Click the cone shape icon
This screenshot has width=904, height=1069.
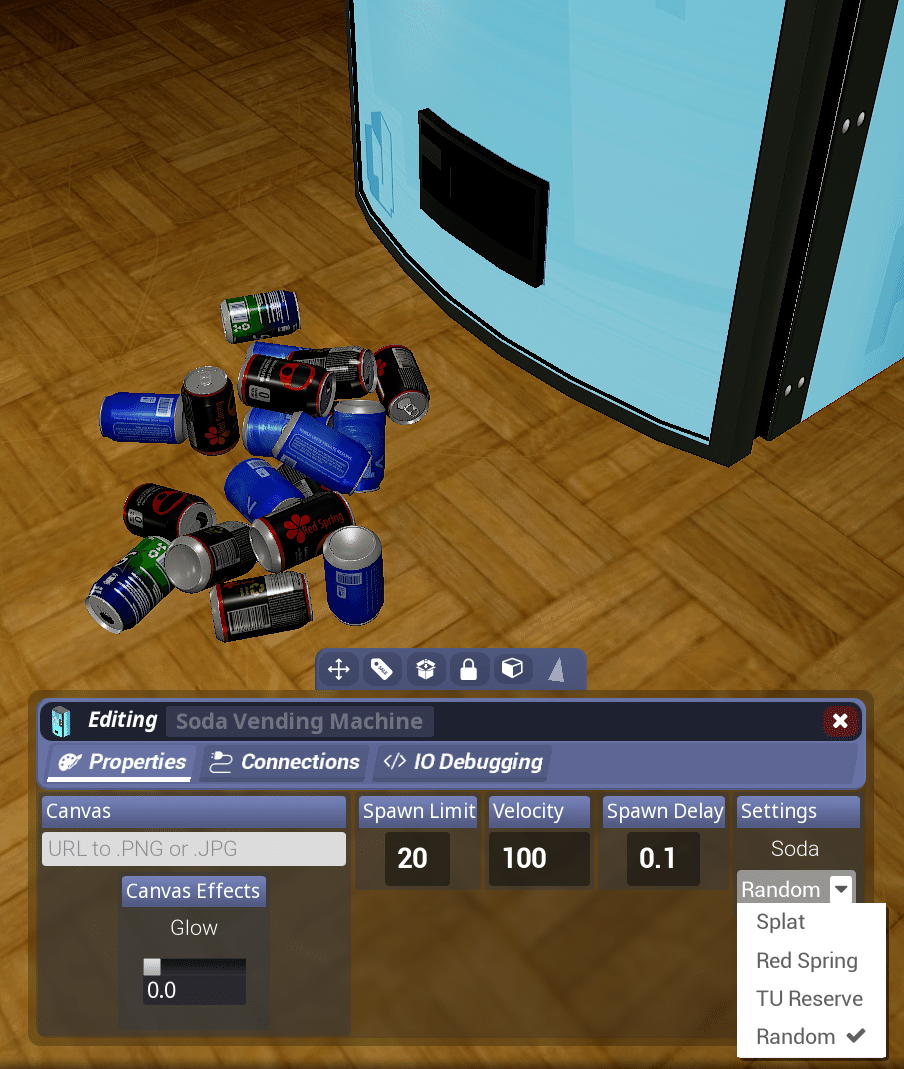coord(556,669)
